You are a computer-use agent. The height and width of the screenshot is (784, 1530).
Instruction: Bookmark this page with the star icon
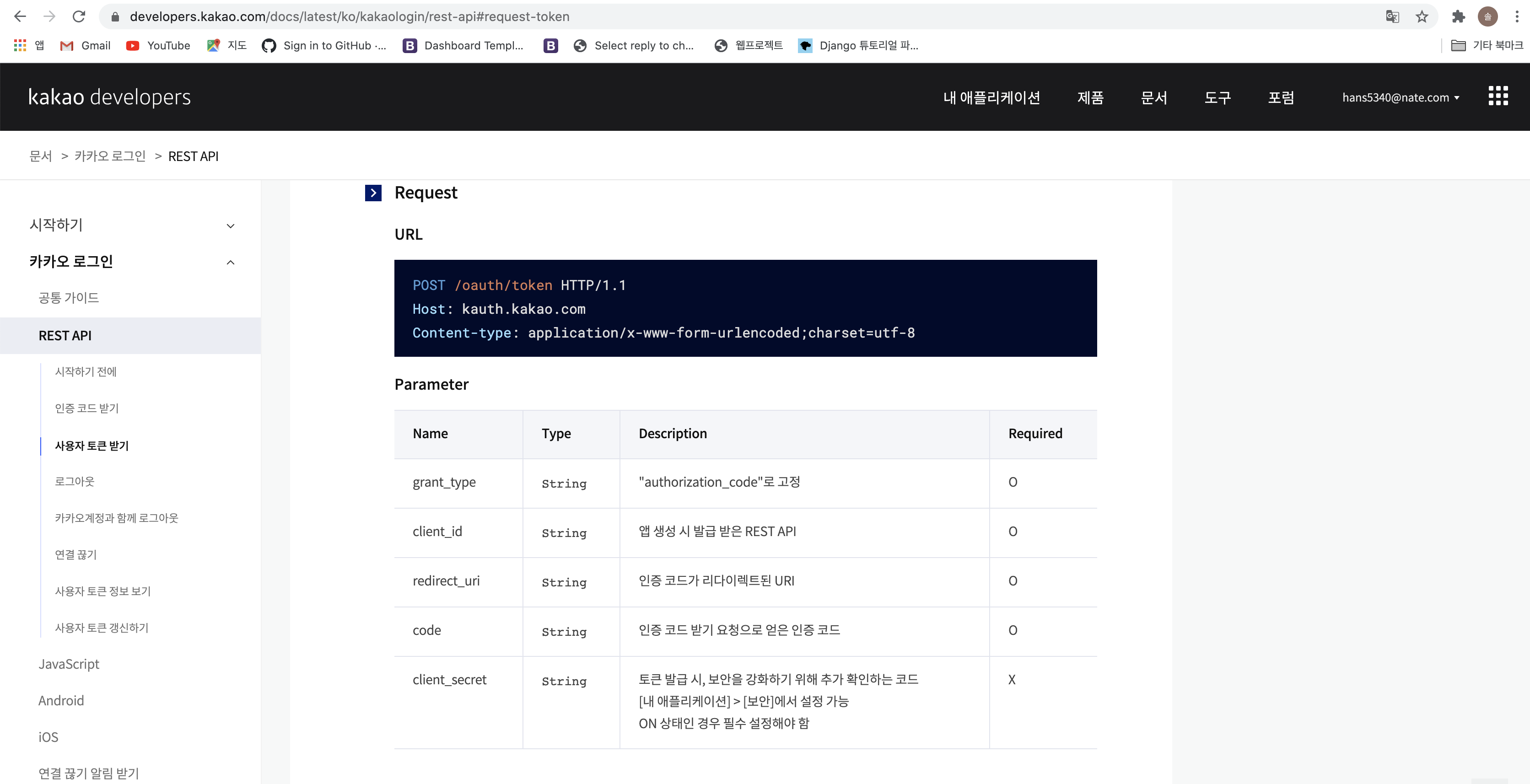tap(1422, 16)
